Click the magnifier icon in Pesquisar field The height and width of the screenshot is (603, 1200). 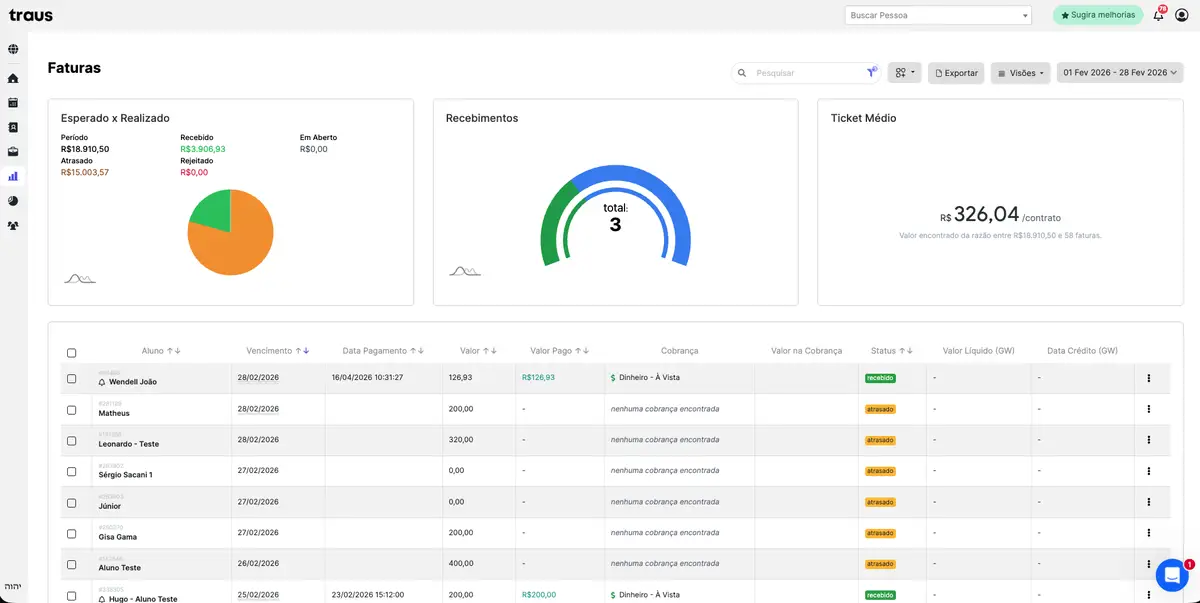tap(741, 73)
